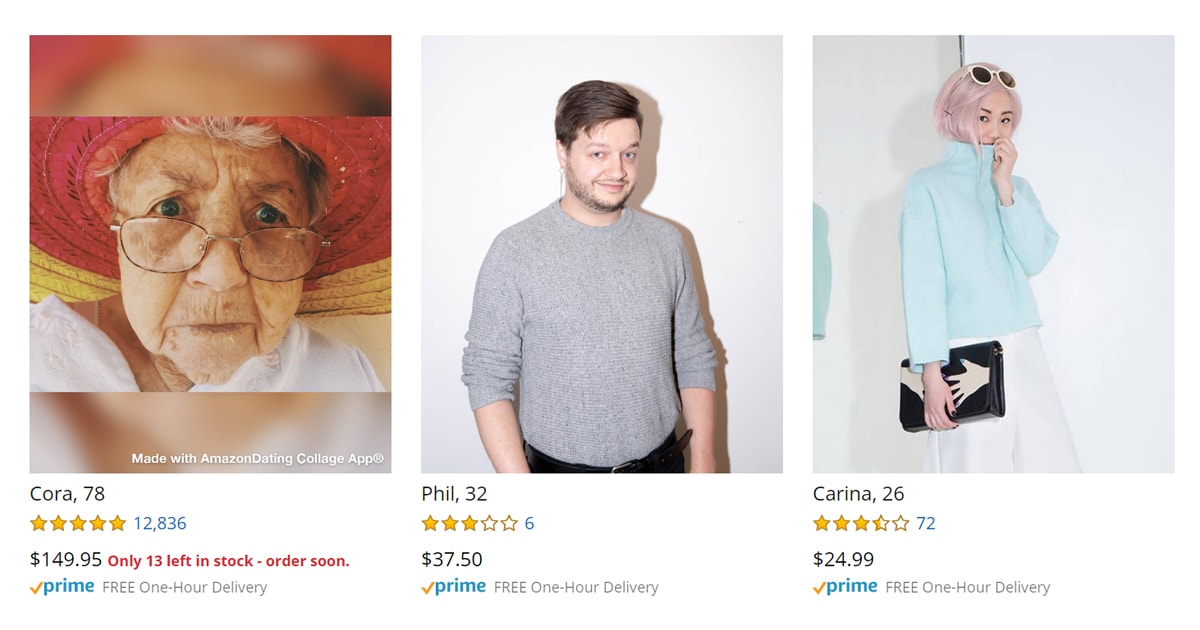Click the prime badge under Carina
The height and width of the screenshot is (630, 1200).
[845, 587]
